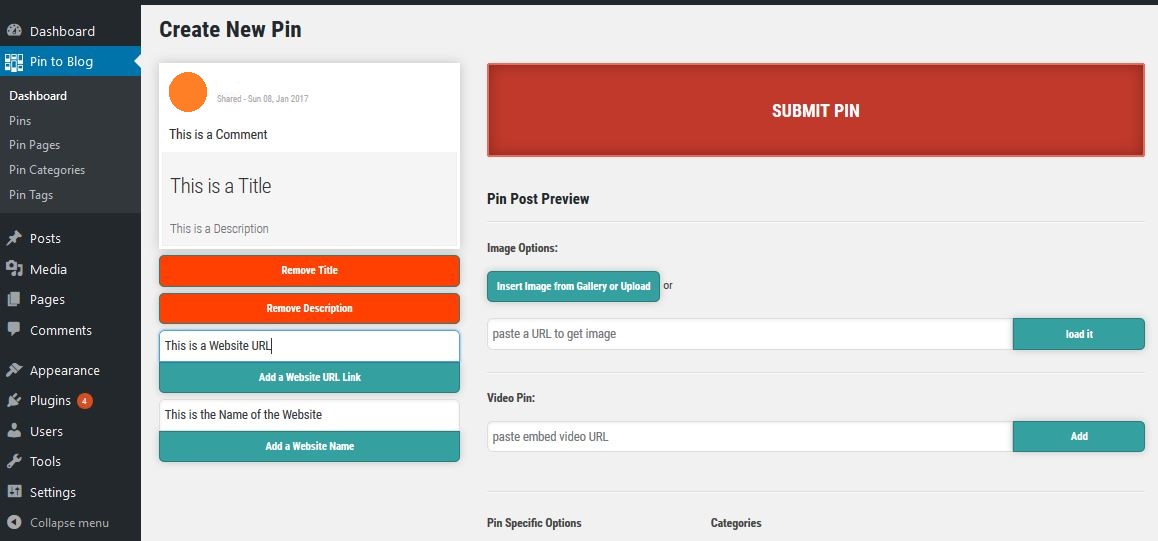Click the Posts pushpin icon
Image resolution: width=1158 pixels, height=541 pixels.
click(x=14, y=238)
